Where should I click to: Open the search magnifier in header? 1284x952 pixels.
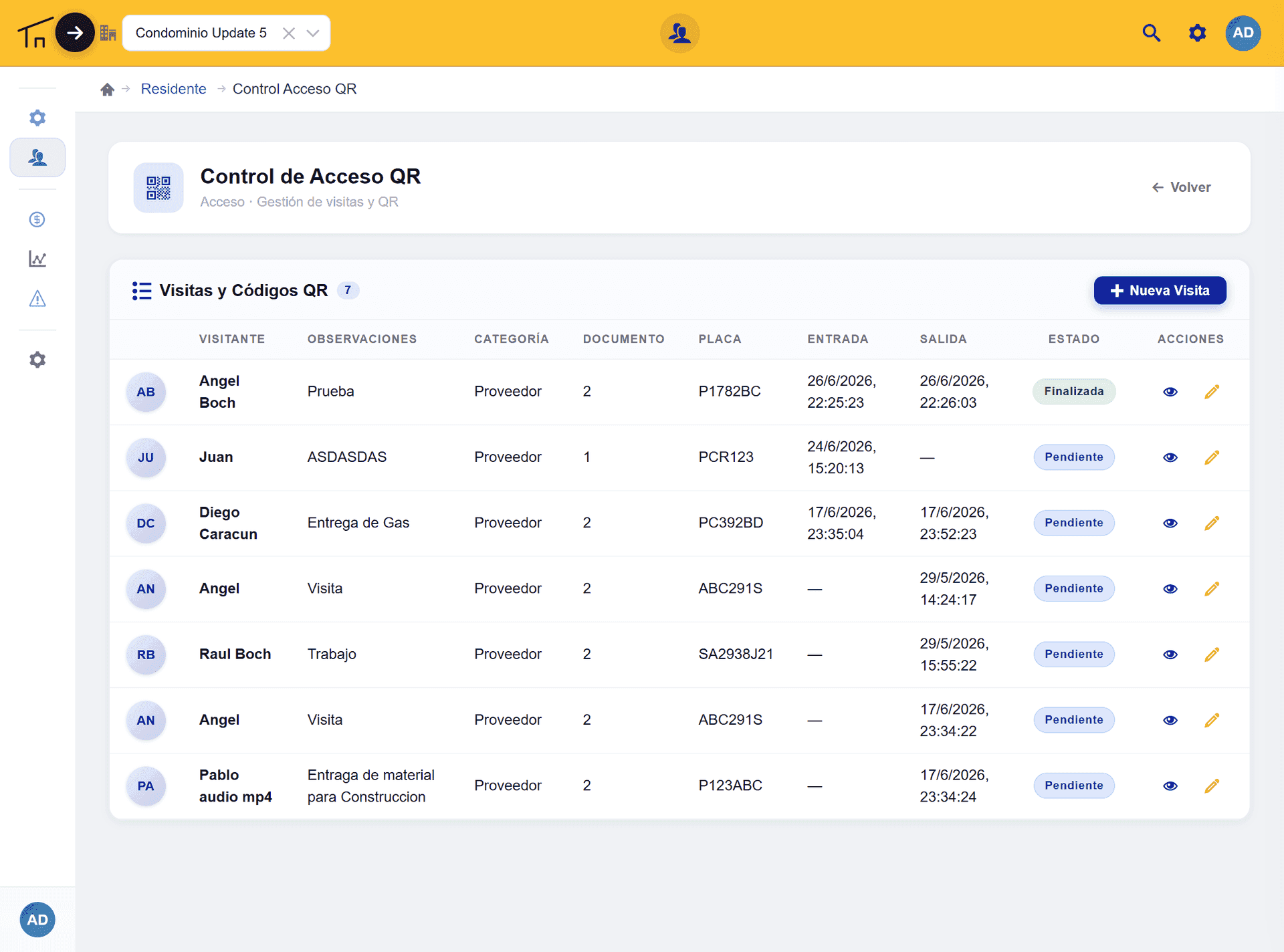click(1151, 33)
